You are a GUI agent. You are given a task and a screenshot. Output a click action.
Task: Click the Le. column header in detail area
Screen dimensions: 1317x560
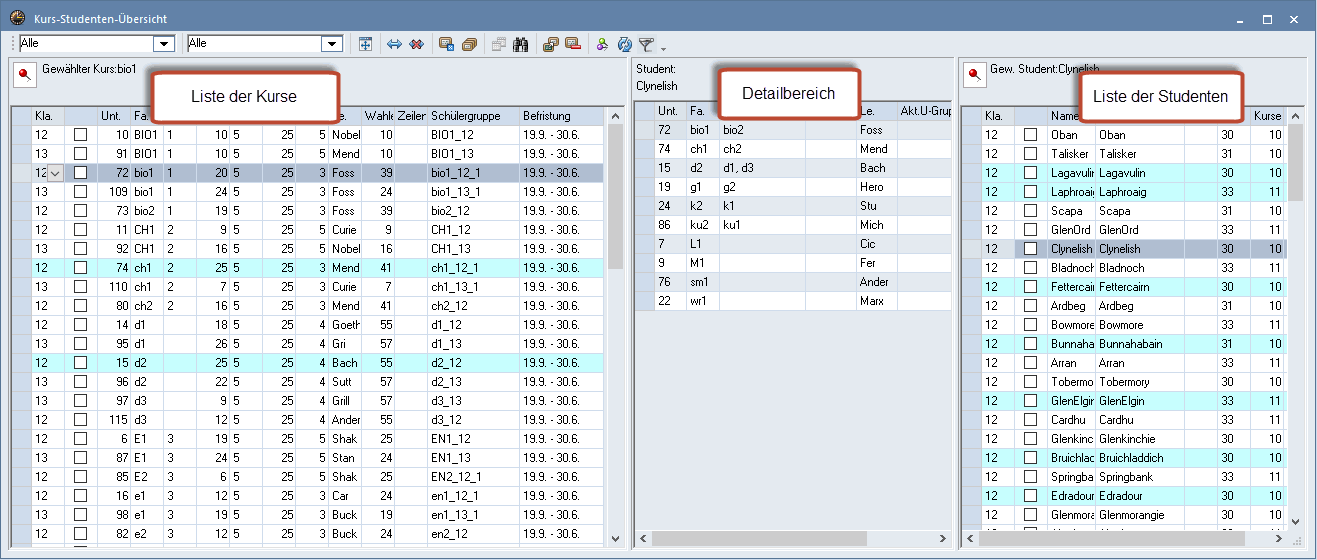tap(876, 110)
